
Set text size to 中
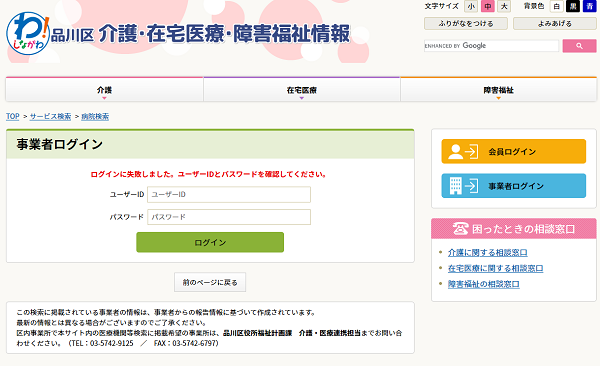coord(488,7)
